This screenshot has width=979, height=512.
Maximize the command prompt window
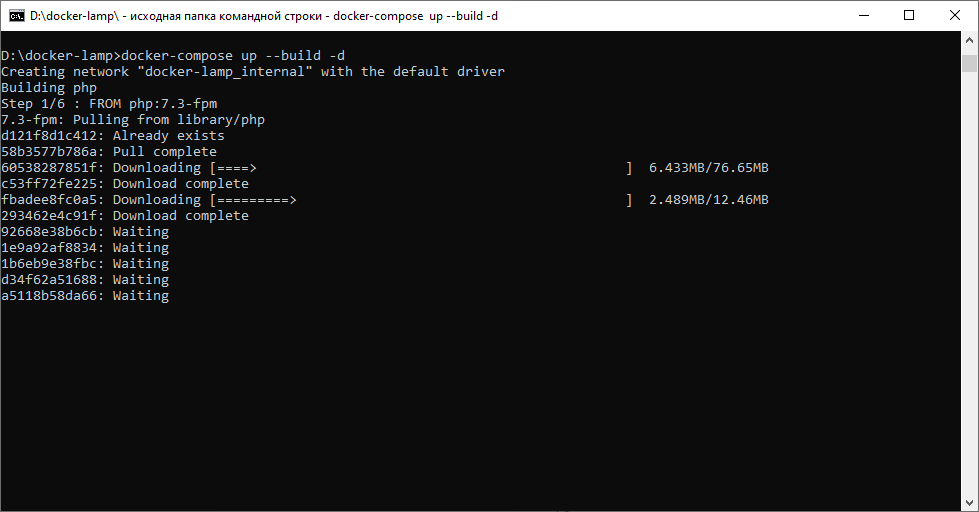click(x=908, y=15)
